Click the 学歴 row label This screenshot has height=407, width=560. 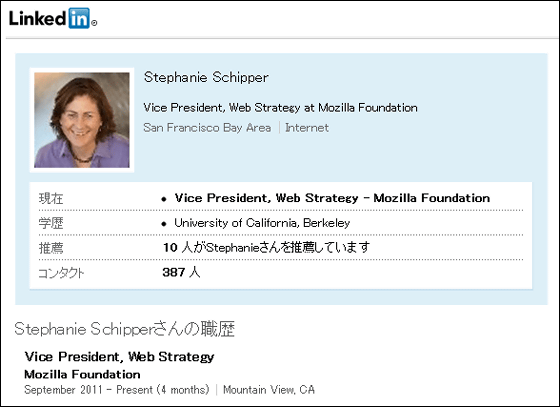click(x=51, y=223)
